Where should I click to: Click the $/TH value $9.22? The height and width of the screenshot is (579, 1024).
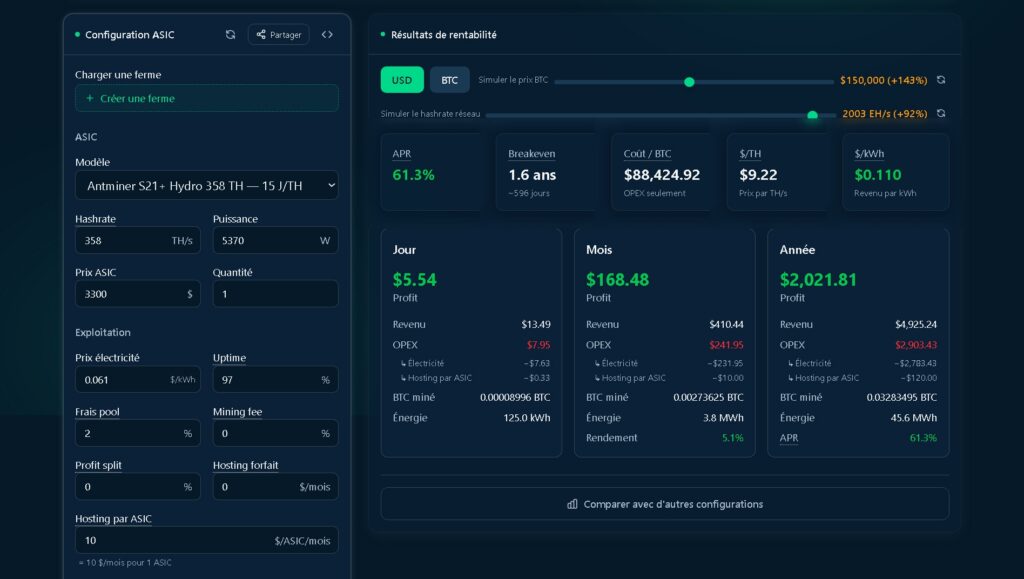tap(758, 175)
